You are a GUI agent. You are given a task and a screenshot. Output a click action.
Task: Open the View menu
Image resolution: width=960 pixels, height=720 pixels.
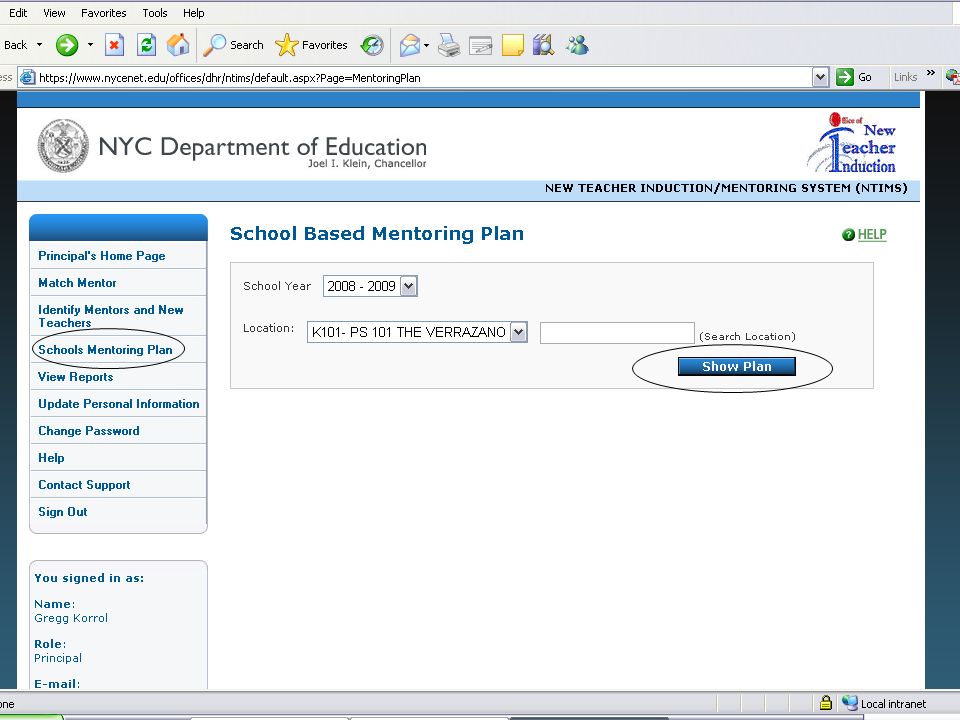pos(54,13)
